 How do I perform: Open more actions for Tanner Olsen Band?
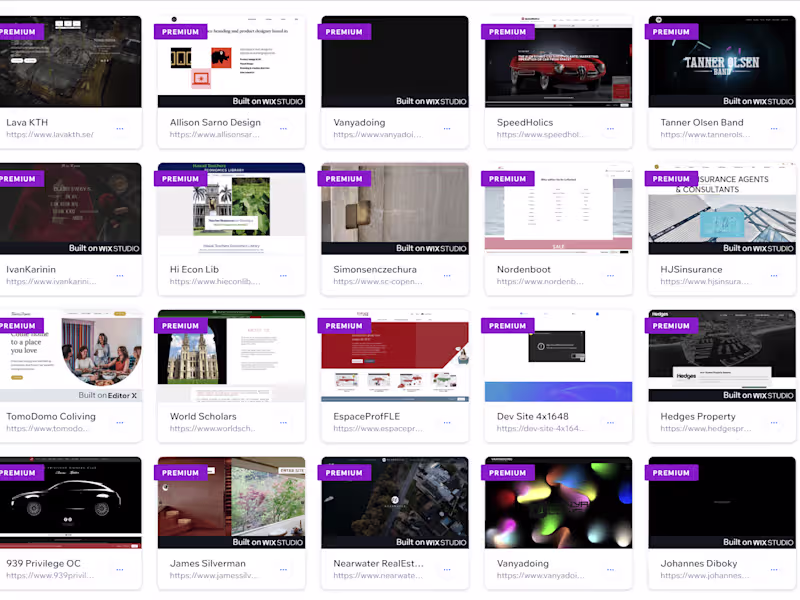(774, 129)
